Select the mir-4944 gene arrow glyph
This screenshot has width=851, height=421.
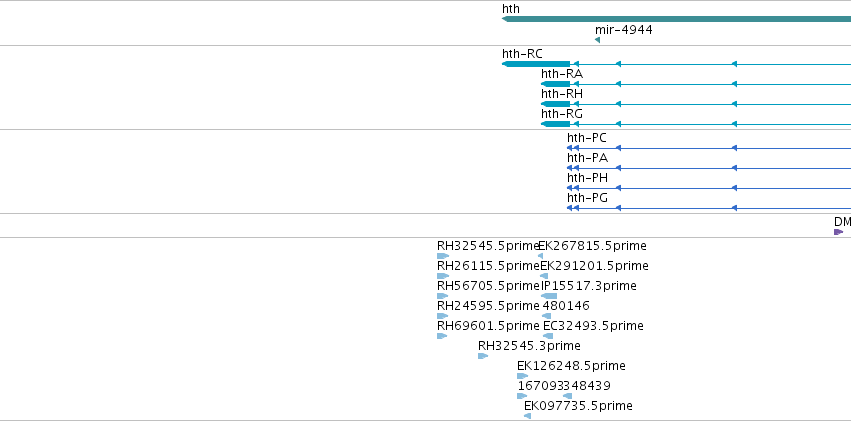[598, 40]
